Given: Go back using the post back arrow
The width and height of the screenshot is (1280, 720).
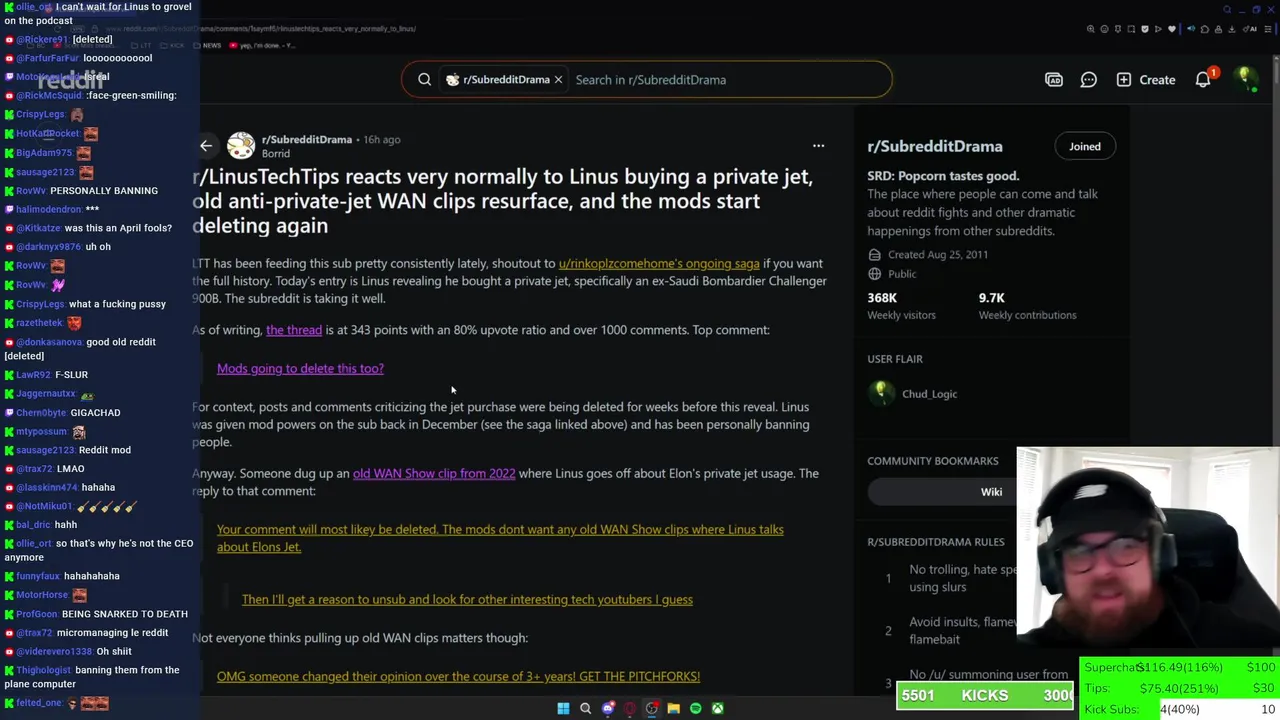Looking at the screenshot, I should click(x=206, y=146).
